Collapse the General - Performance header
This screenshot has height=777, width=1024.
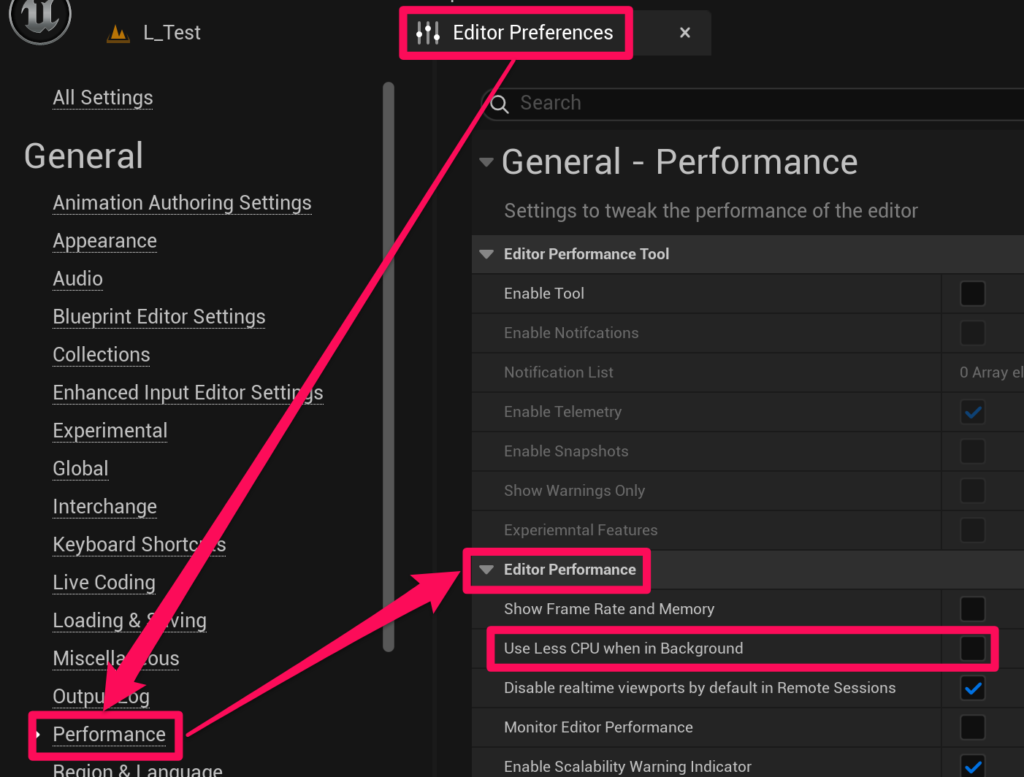486,162
